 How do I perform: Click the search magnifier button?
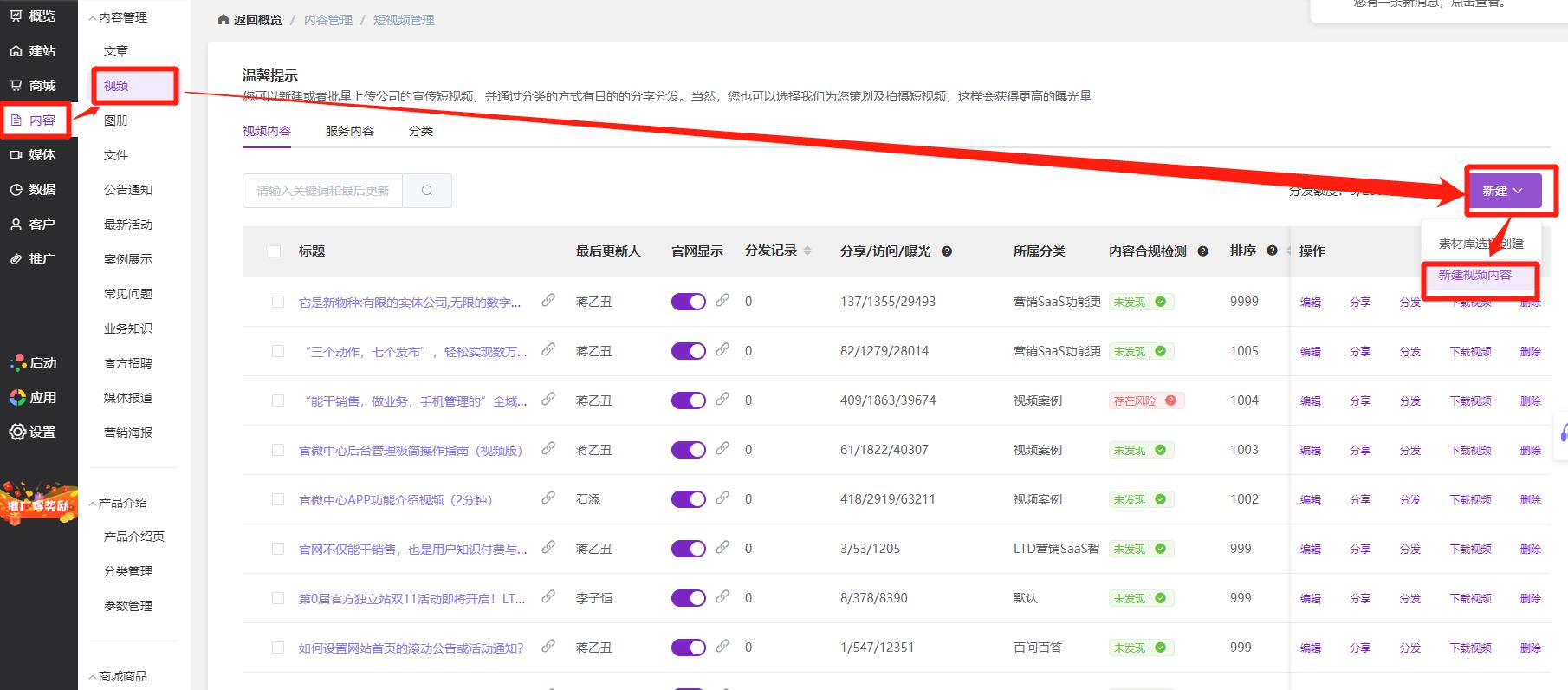[x=427, y=191]
